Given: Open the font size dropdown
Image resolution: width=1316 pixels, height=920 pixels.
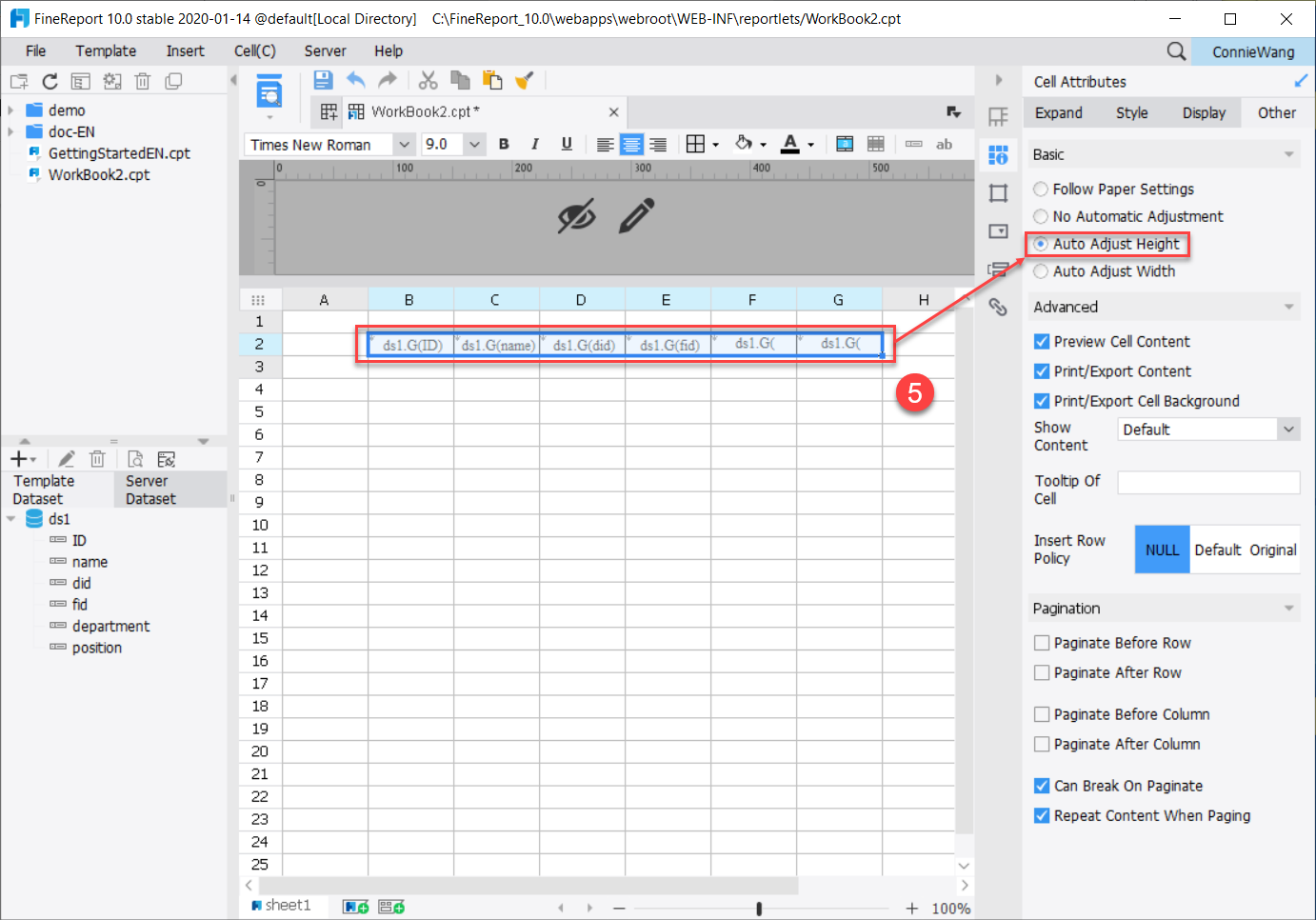Looking at the screenshot, I should click(x=474, y=145).
